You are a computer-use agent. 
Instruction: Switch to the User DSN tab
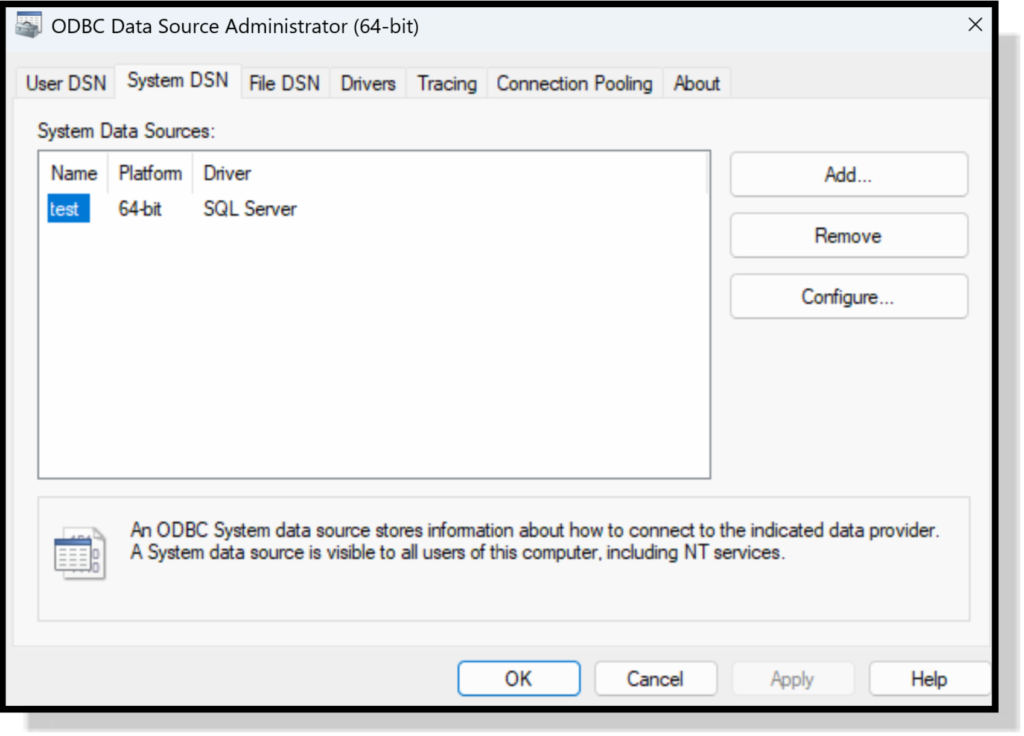[66, 84]
